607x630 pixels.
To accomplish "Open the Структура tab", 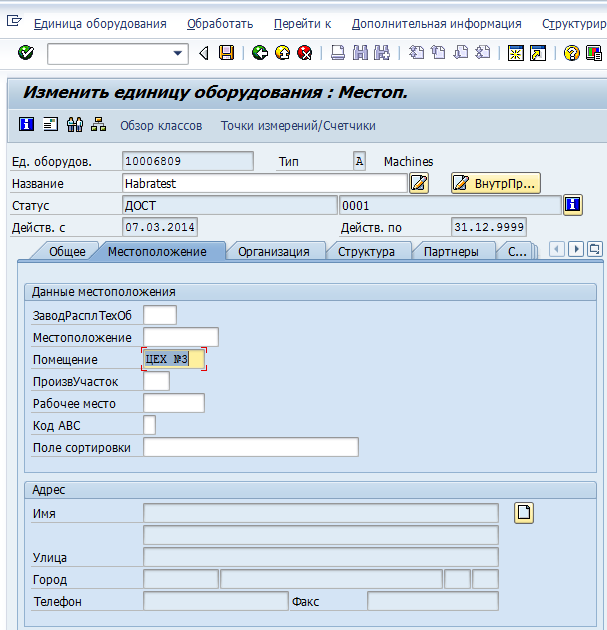I will click(366, 252).
